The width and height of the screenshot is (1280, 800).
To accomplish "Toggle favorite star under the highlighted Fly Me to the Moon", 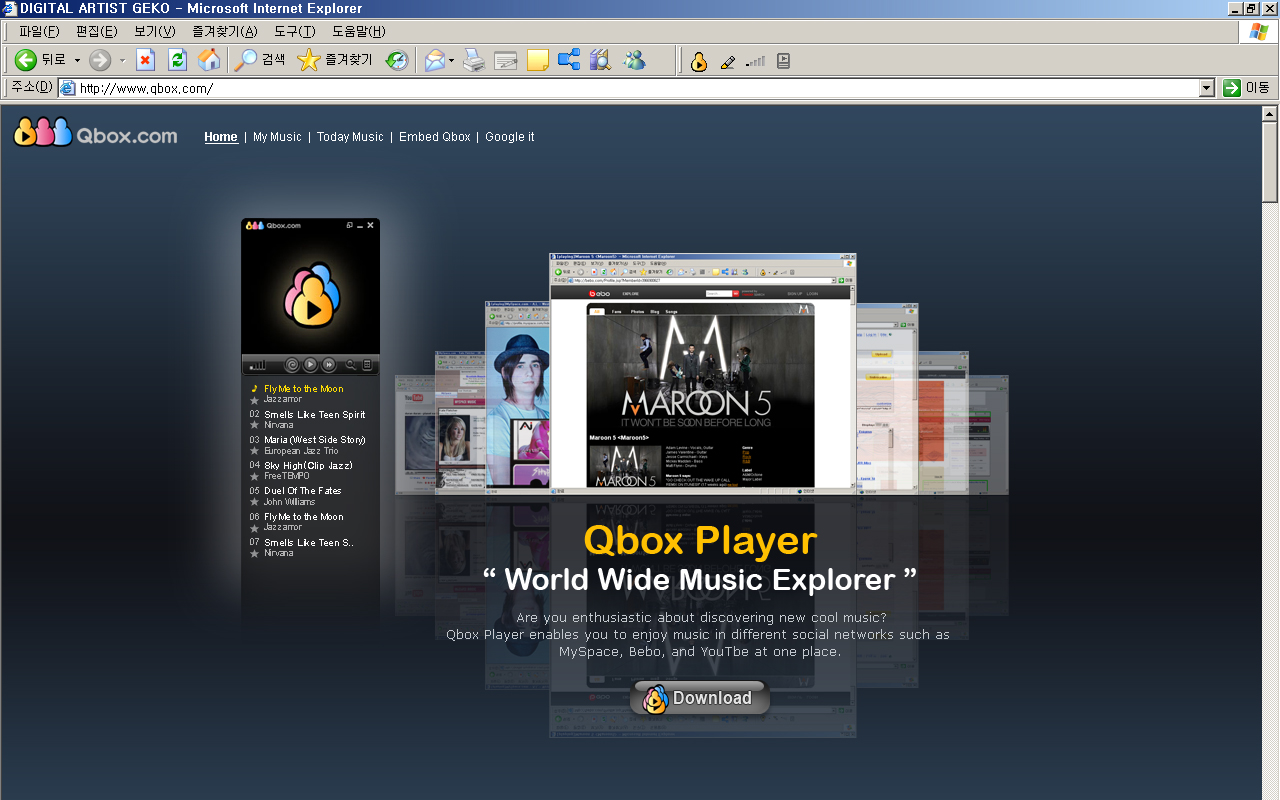I will click(x=254, y=400).
